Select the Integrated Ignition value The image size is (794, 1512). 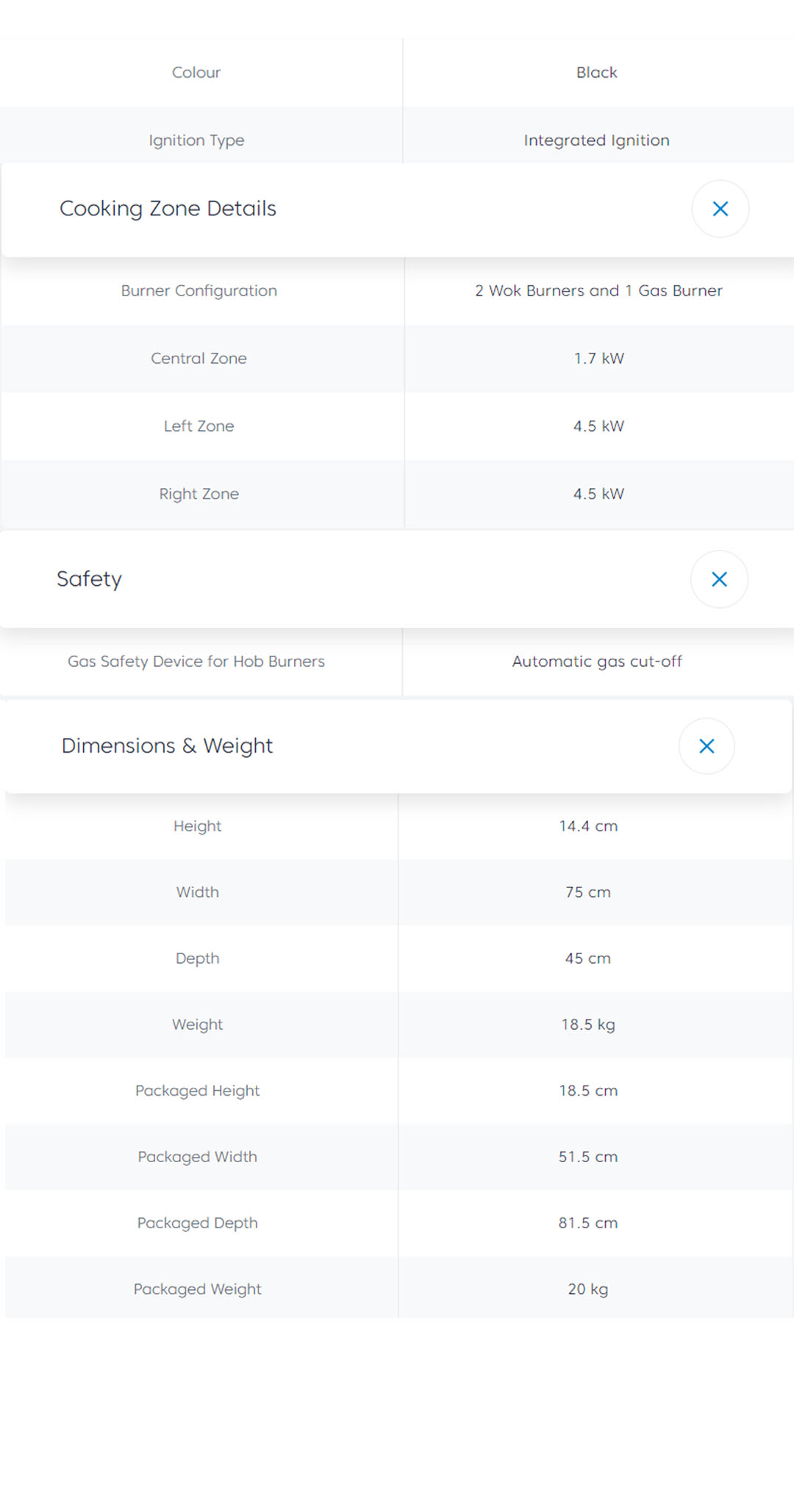point(596,140)
